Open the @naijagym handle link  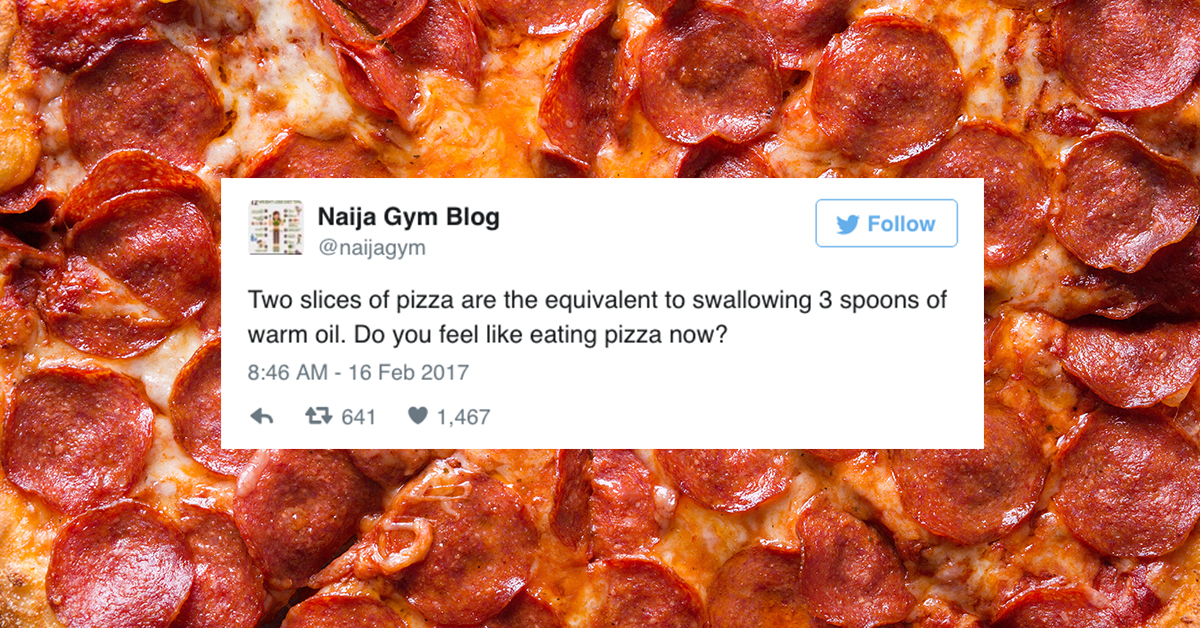[371, 248]
